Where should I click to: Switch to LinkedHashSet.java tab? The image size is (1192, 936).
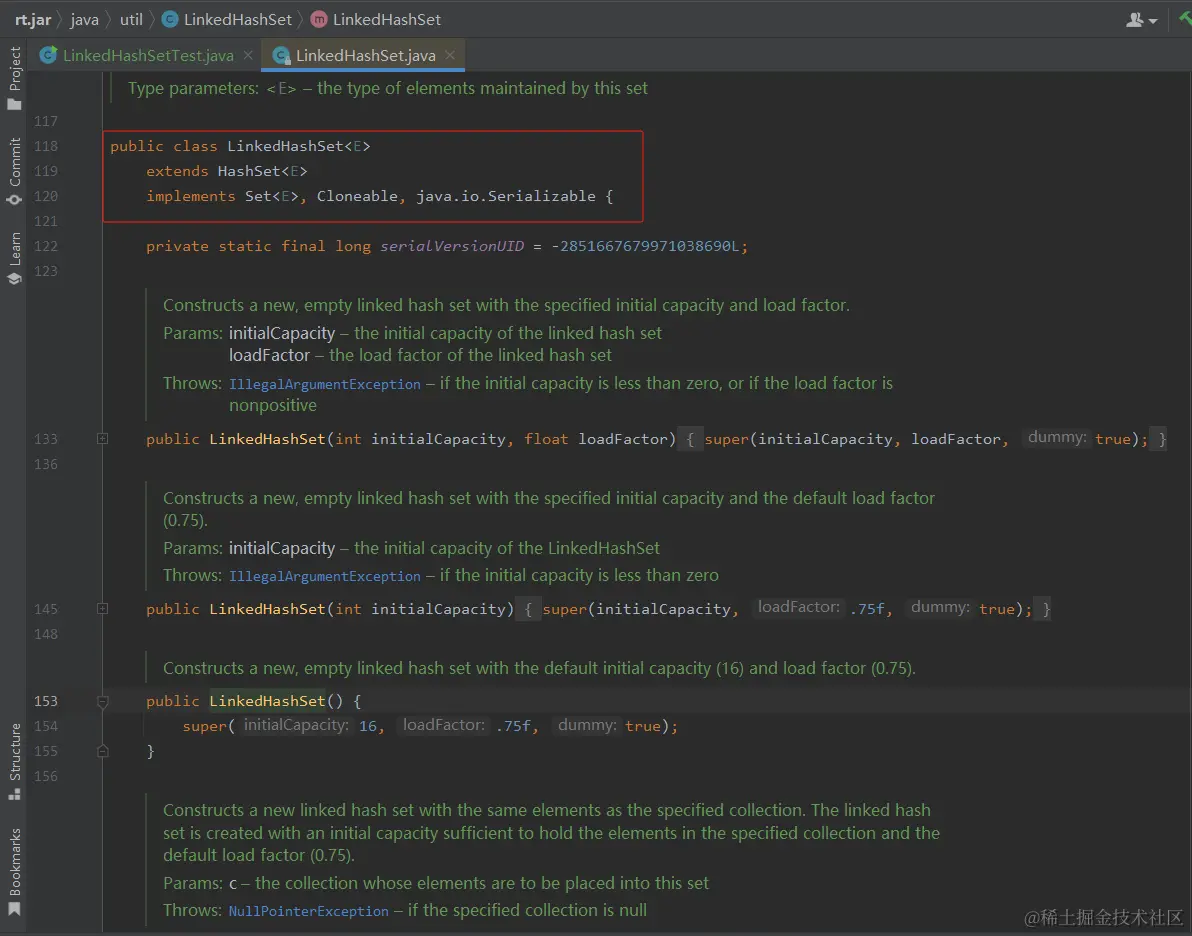point(365,56)
